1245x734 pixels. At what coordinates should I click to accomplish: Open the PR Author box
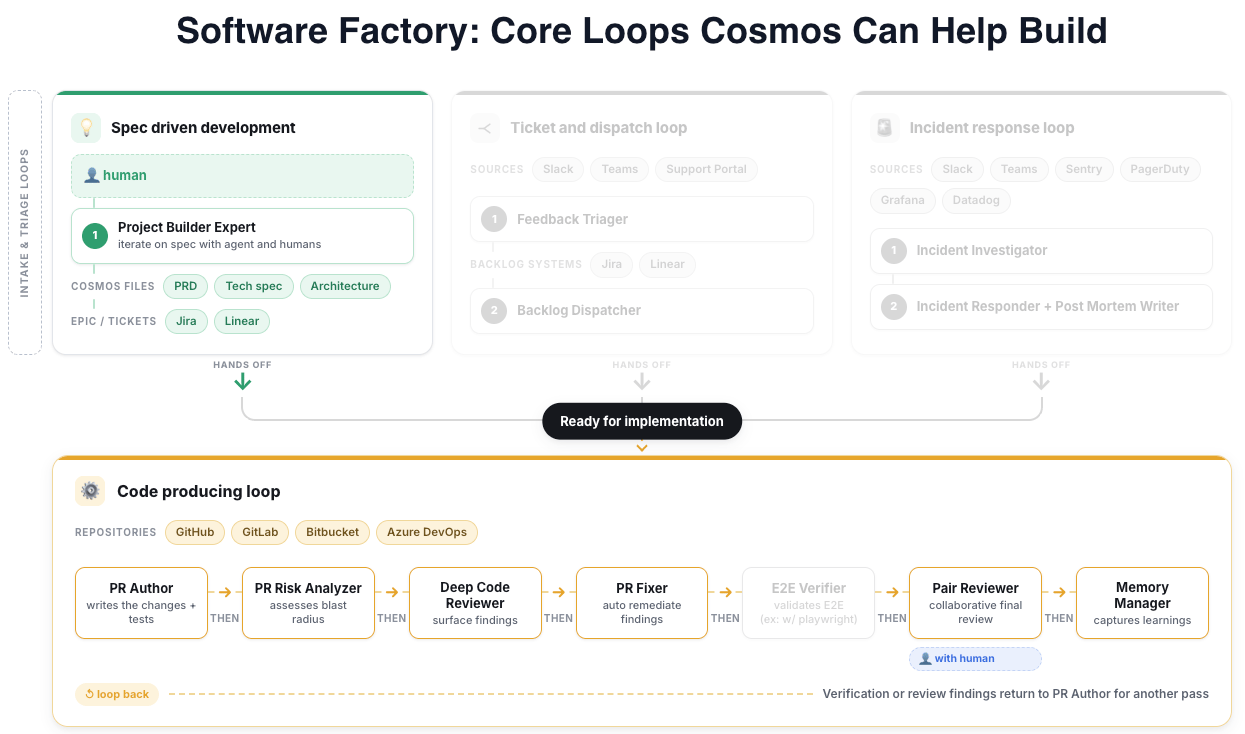pos(142,603)
